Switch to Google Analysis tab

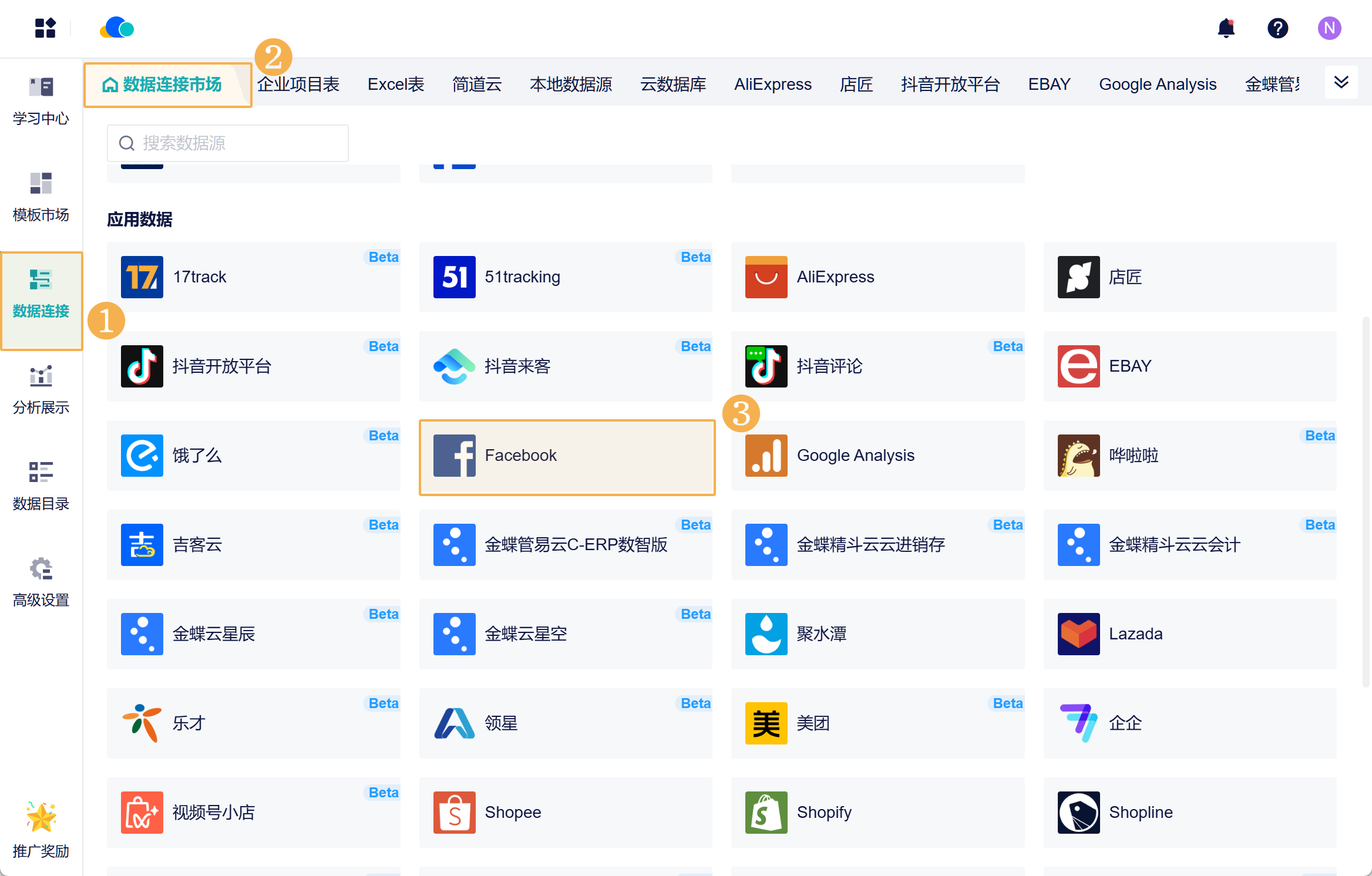point(1158,85)
